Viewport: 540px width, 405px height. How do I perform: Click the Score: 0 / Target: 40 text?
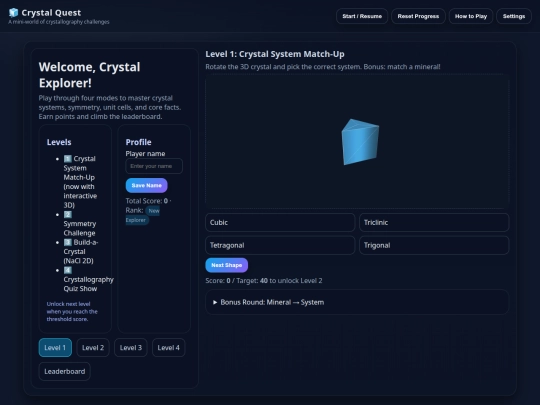pyautogui.click(x=264, y=281)
